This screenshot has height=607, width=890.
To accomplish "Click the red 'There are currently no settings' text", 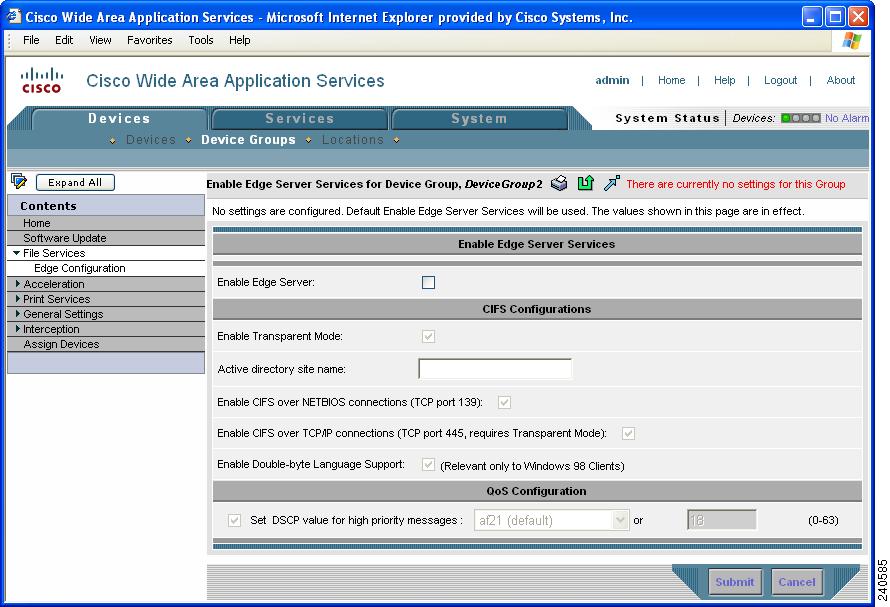I will point(736,184).
